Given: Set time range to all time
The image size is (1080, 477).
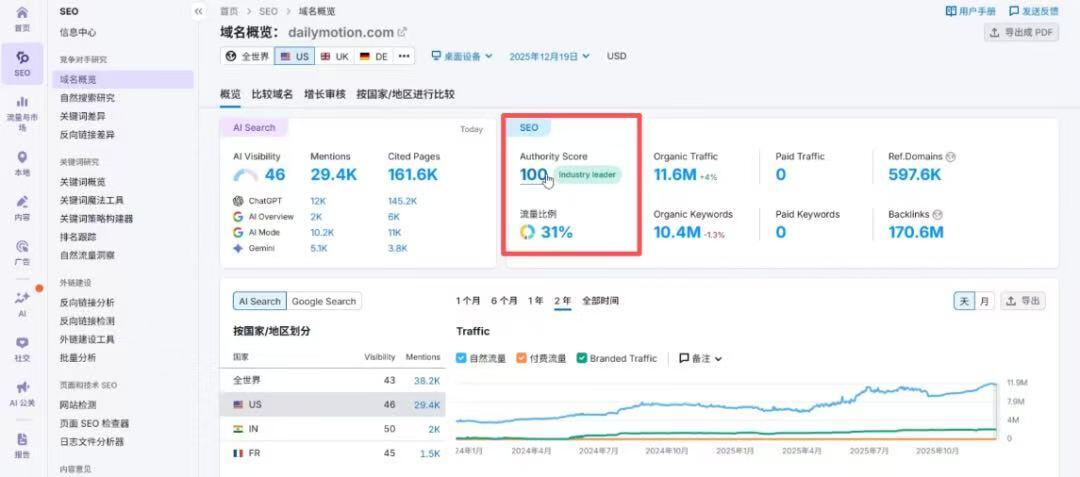Looking at the screenshot, I should pos(600,301).
